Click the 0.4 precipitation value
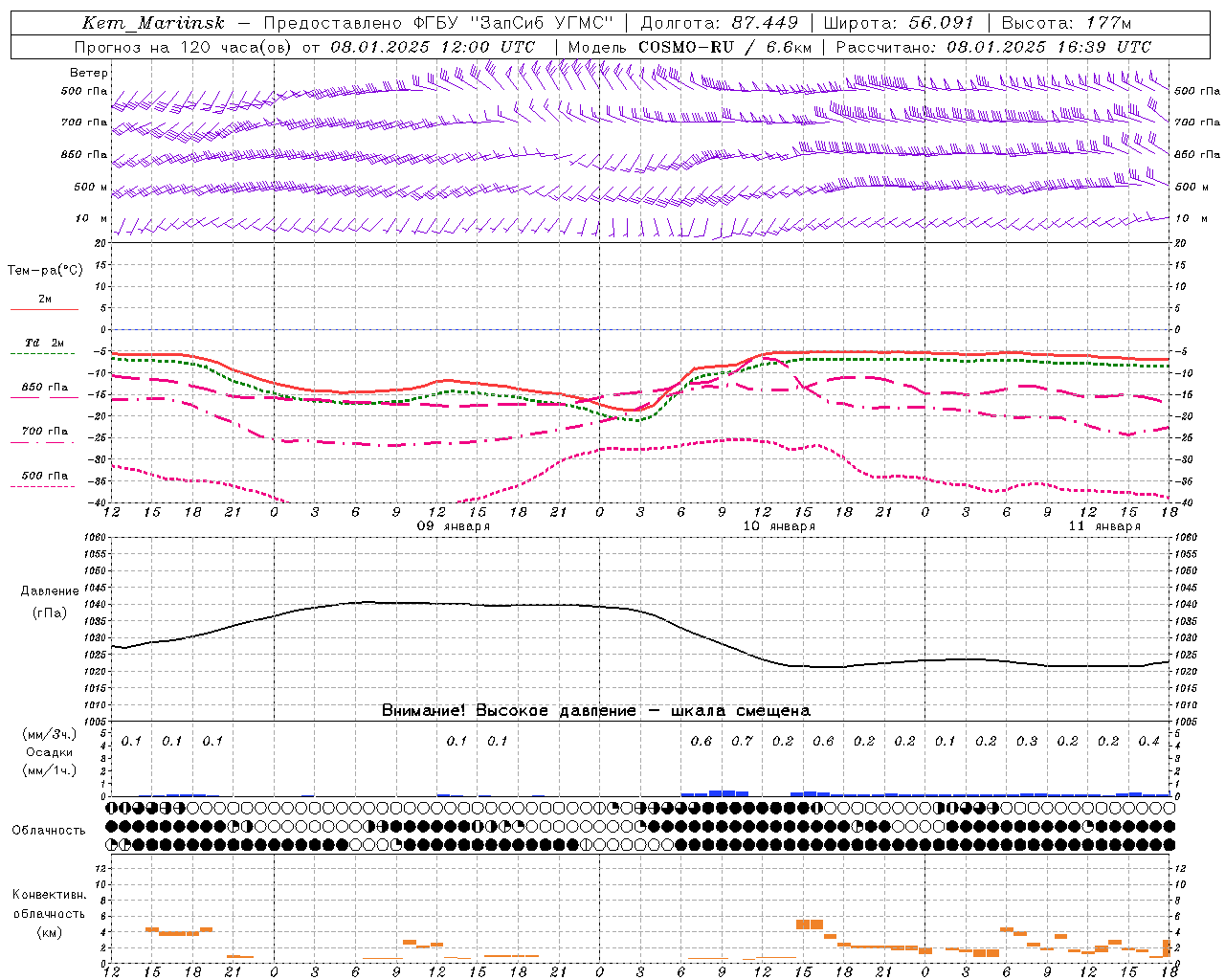This screenshot has height=980, width=1225. (x=1148, y=741)
